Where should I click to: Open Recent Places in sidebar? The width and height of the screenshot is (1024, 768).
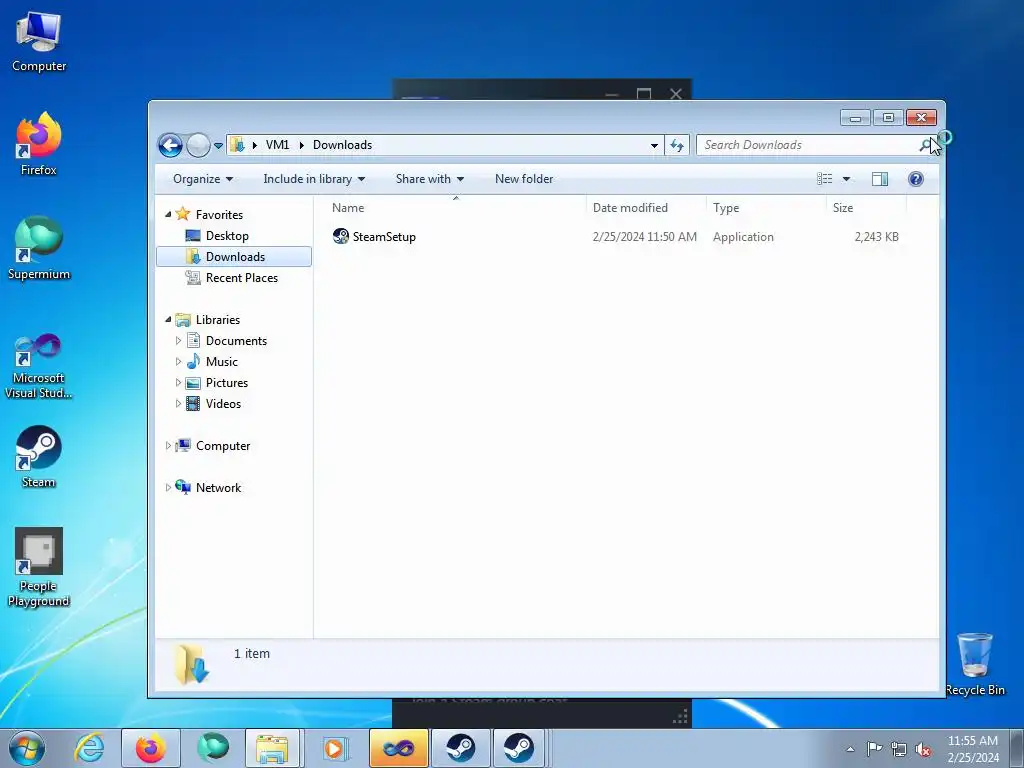point(242,278)
